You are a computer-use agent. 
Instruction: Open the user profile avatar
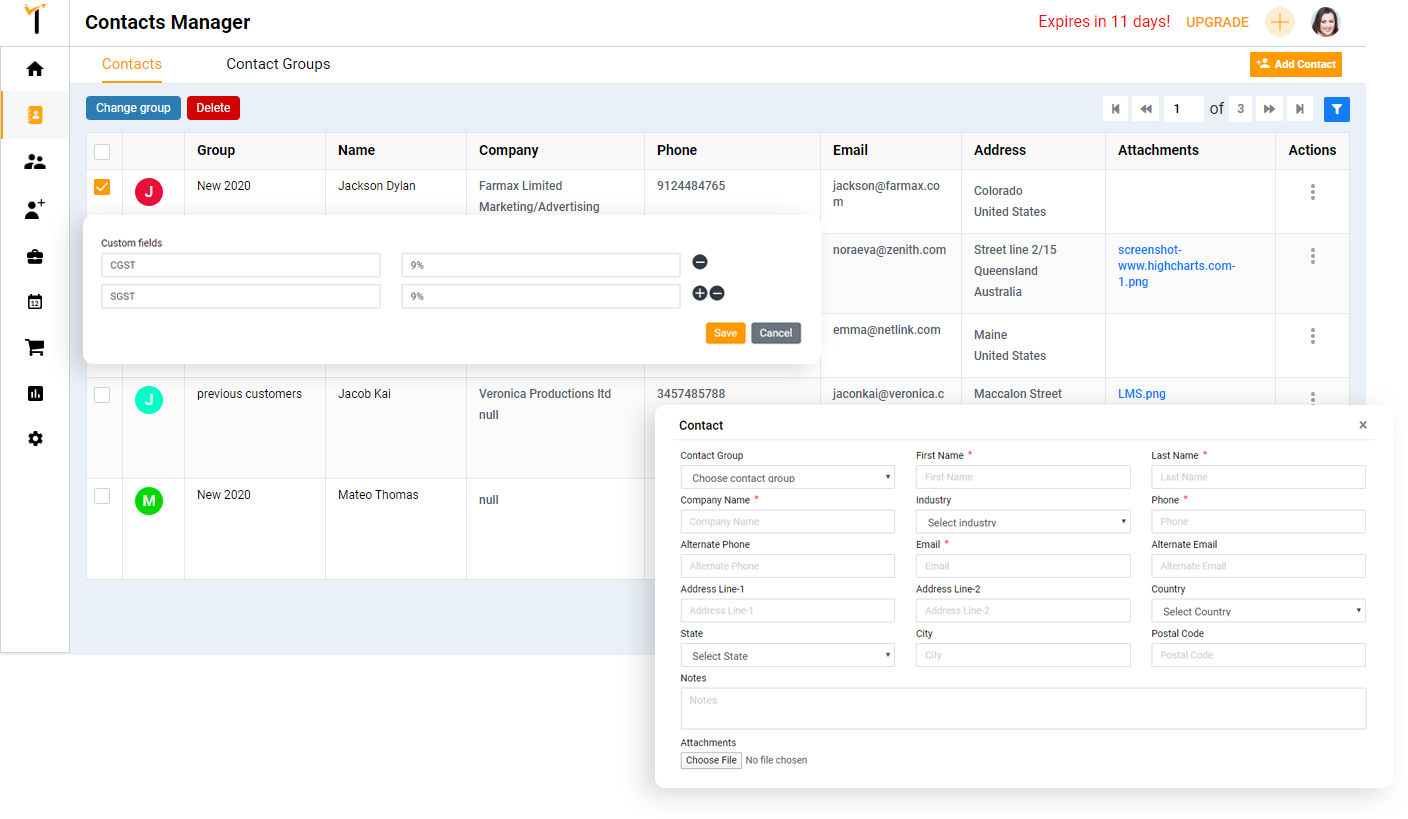tap(1325, 22)
